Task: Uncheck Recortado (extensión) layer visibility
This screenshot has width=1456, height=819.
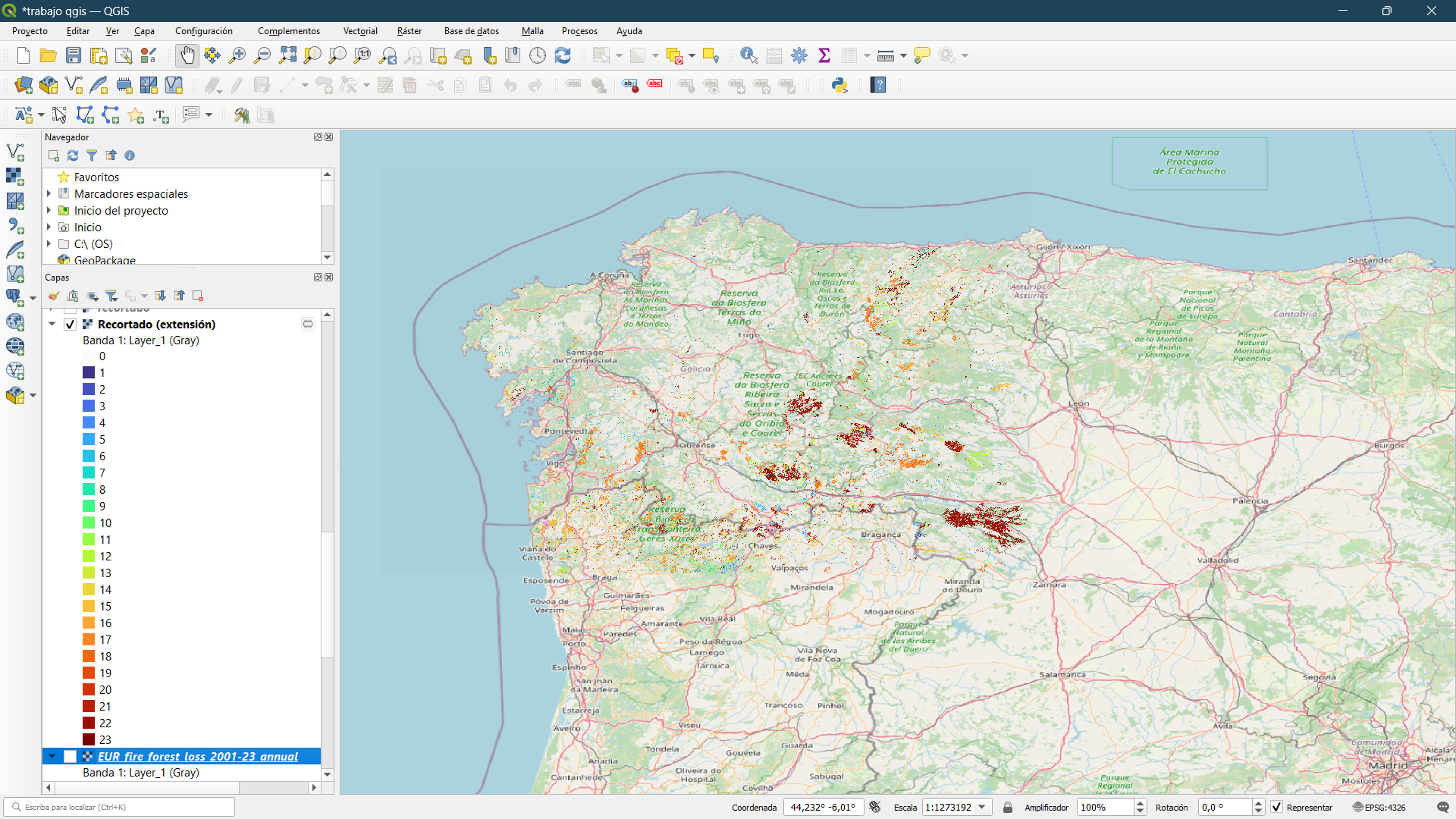Action: pos(71,325)
